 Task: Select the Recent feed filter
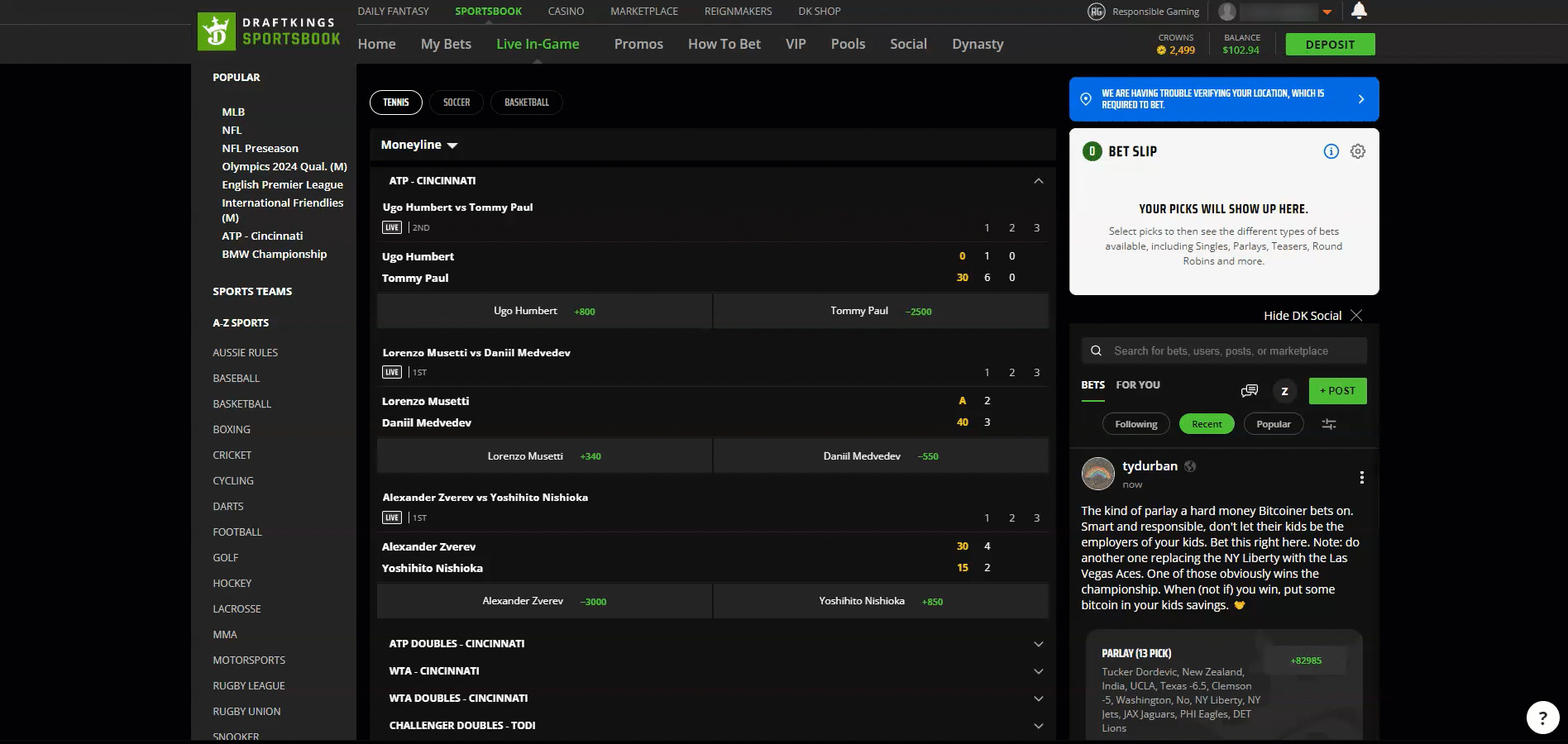(1207, 424)
